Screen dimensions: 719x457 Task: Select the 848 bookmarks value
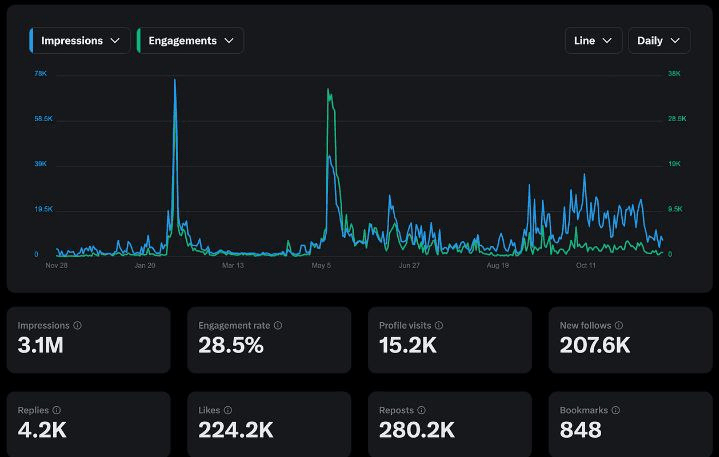pyautogui.click(x=581, y=430)
